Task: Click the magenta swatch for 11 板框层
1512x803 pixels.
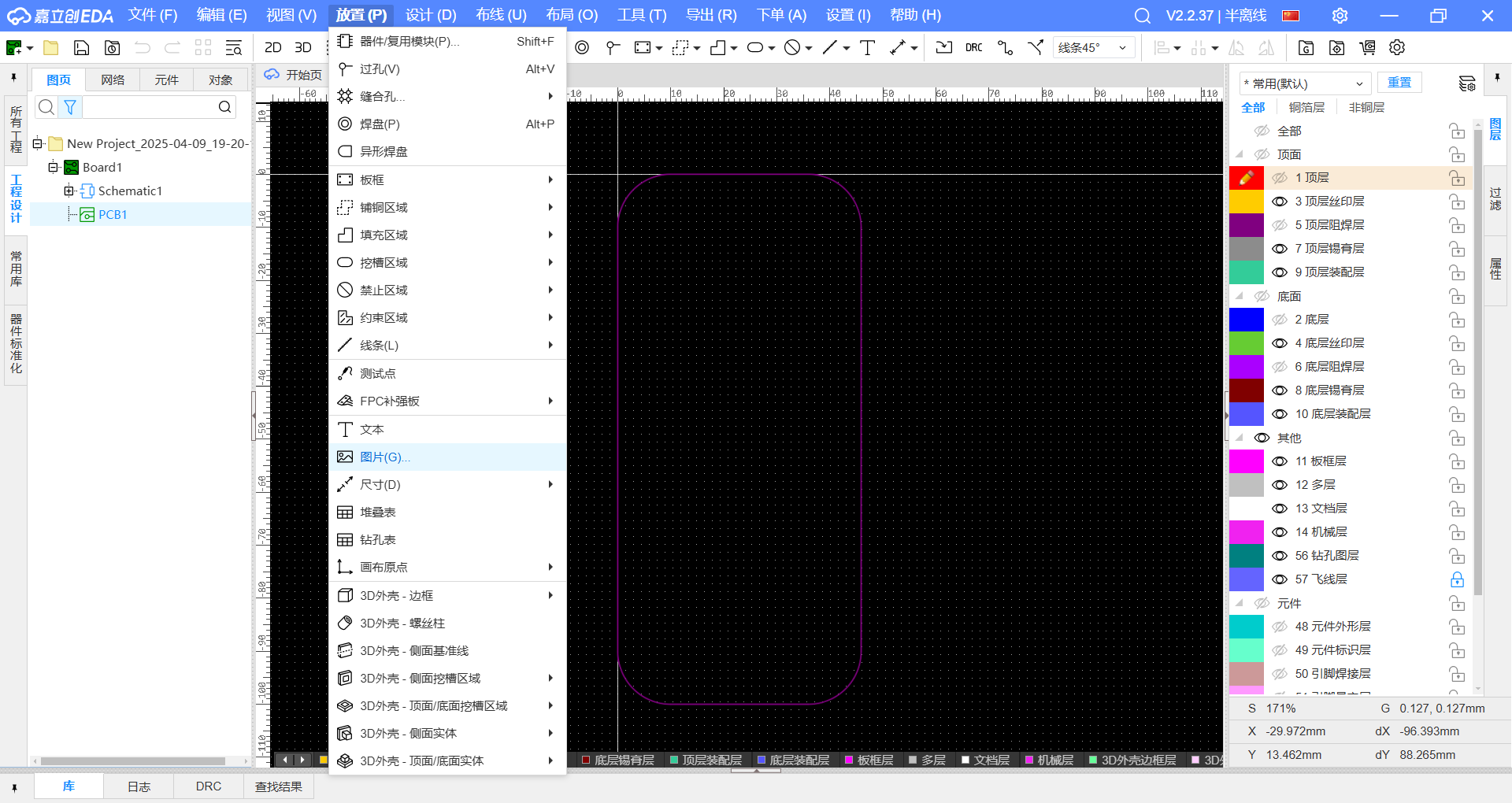Action: [1247, 461]
